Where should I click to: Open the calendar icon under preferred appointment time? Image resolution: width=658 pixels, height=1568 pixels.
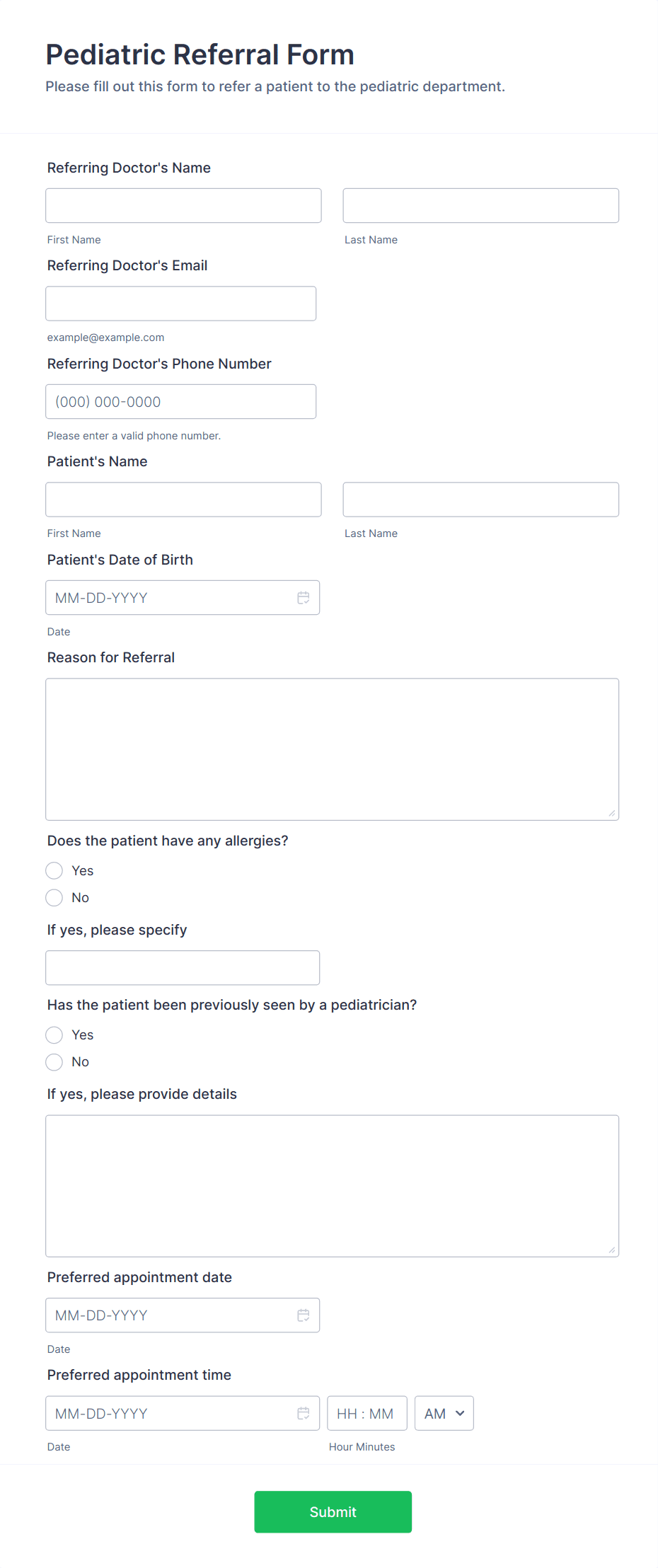tap(304, 1412)
